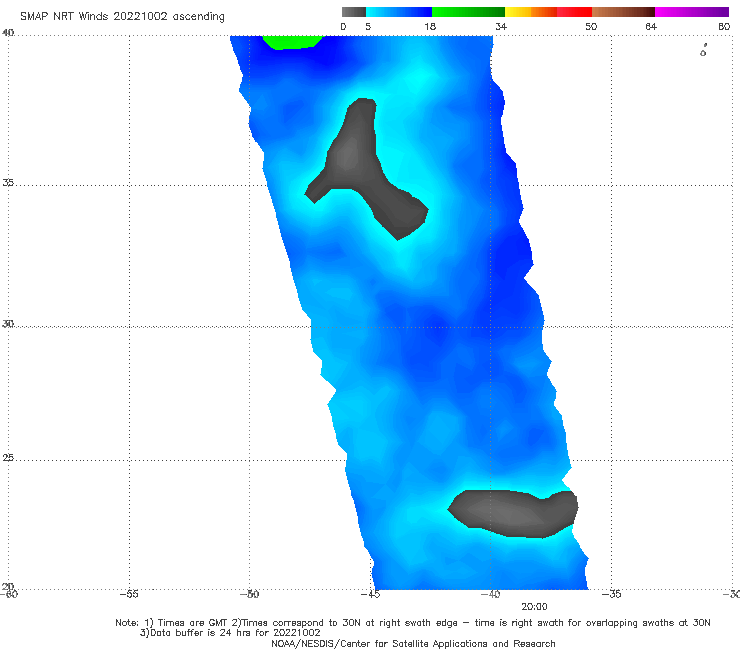The width and height of the screenshot is (740, 650).
Task: Click the longitude label '-55'
Action: tap(129, 594)
